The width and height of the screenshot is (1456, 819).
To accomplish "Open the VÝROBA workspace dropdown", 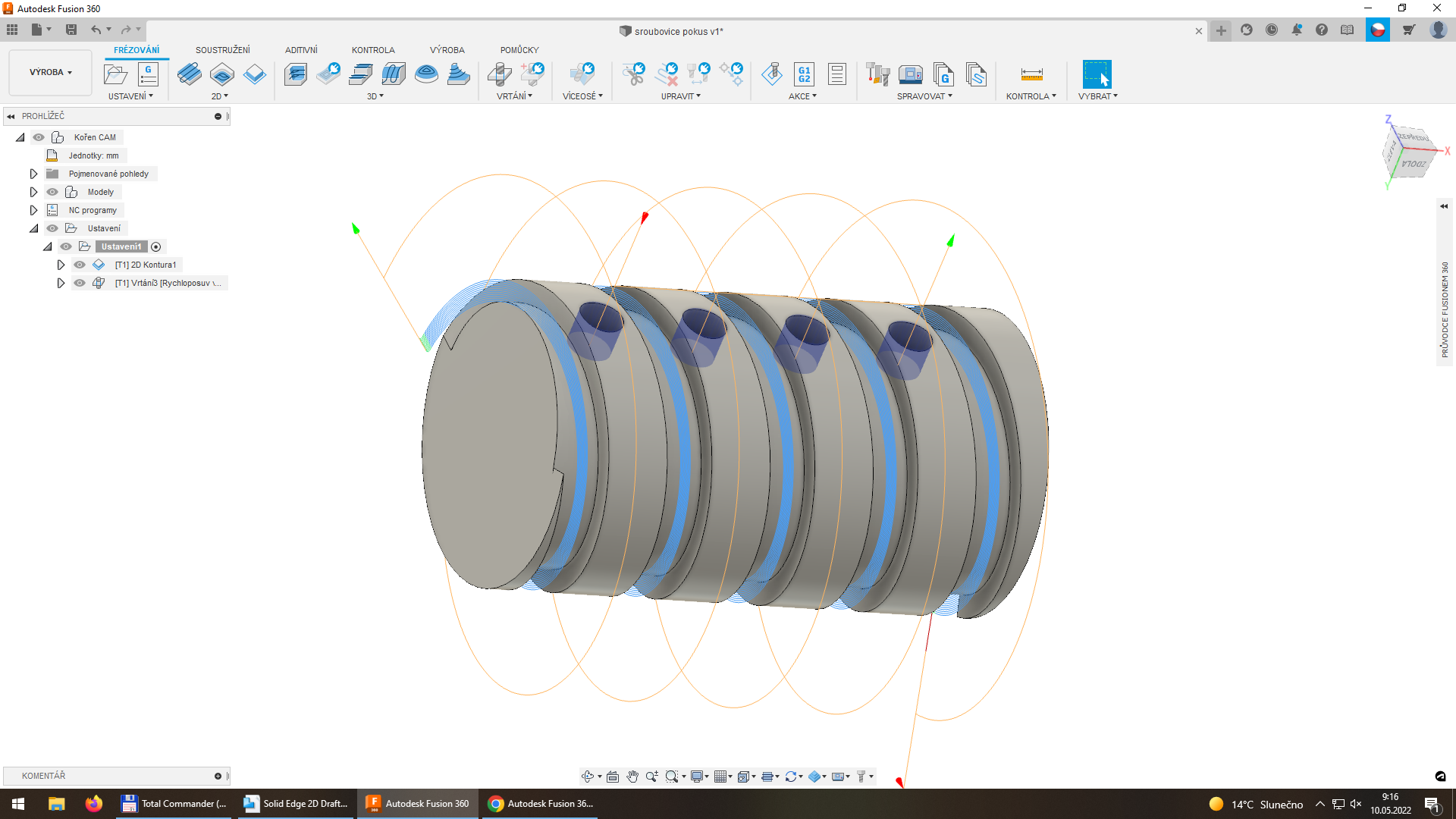I will 50,72.
